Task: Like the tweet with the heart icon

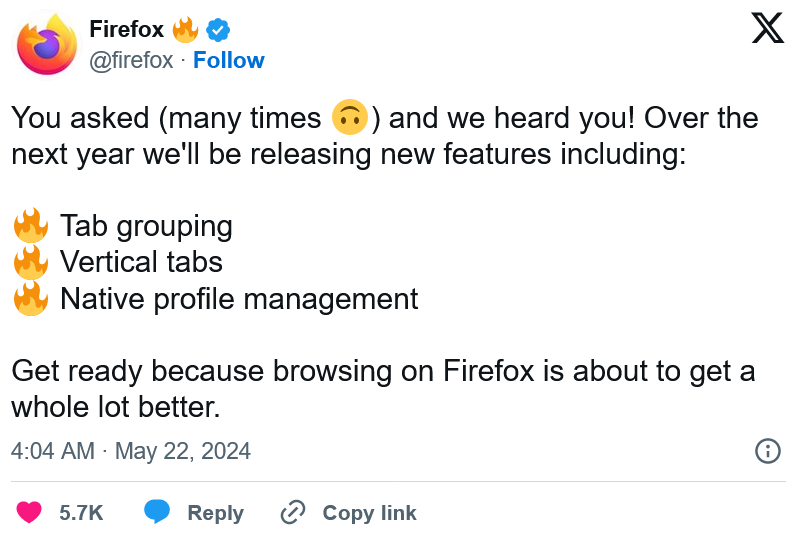Action: [x=29, y=512]
